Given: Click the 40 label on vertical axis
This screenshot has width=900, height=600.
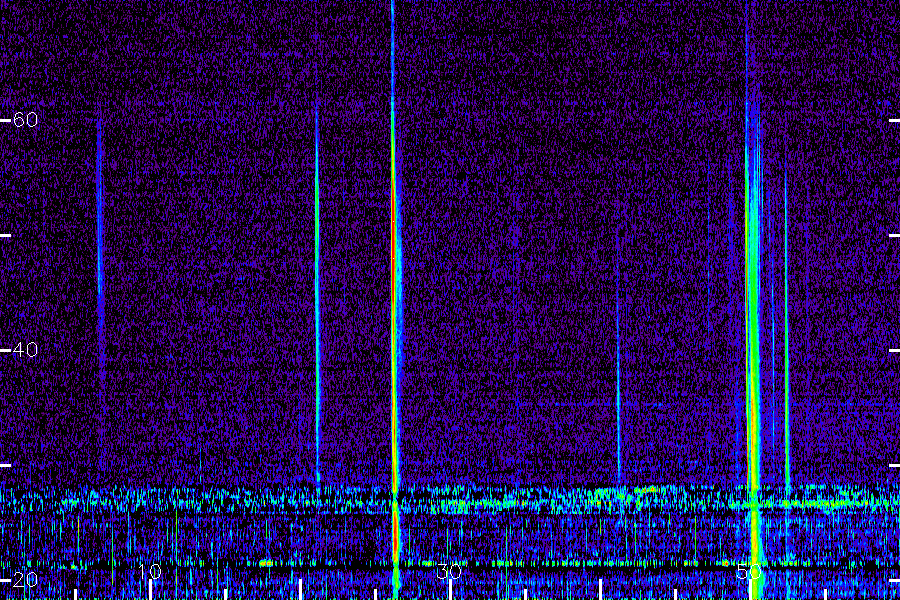Looking at the screenshot, I should [x=25, y=350].
